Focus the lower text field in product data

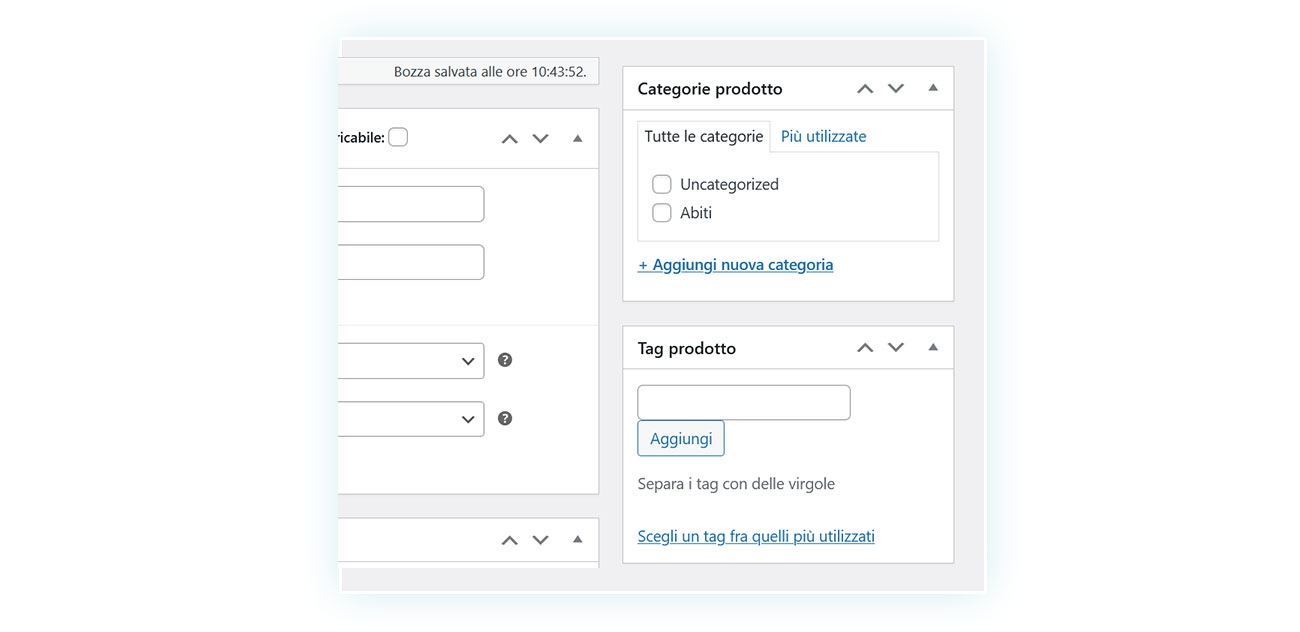[x=412, y=262]
